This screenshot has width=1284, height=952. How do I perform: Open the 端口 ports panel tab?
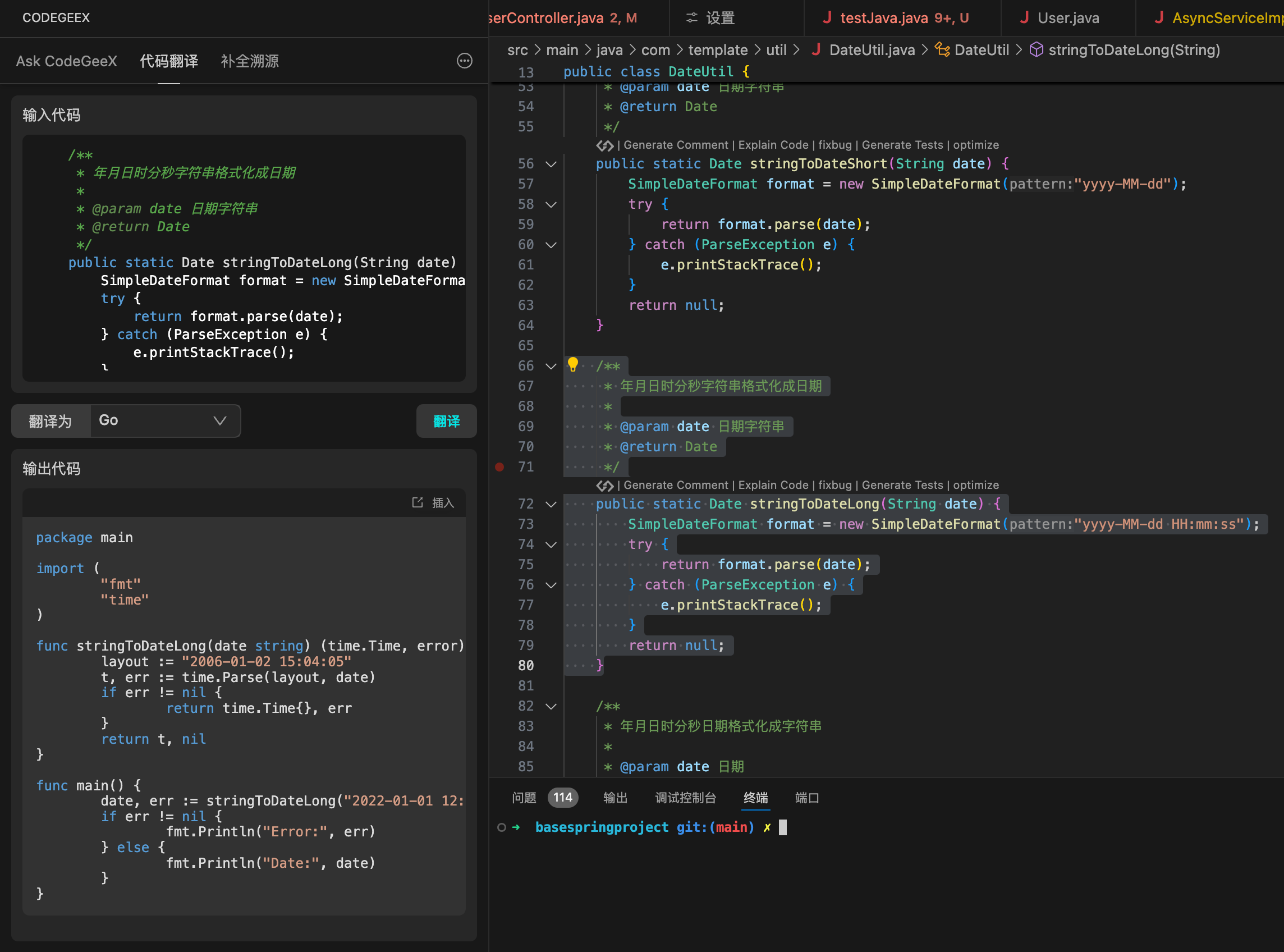807,798
